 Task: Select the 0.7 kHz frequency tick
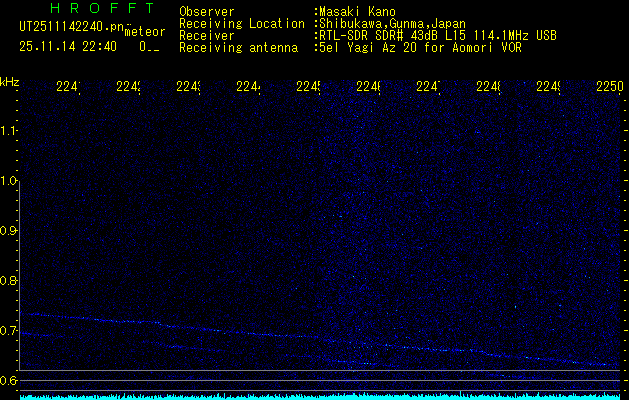pos(9,331)
